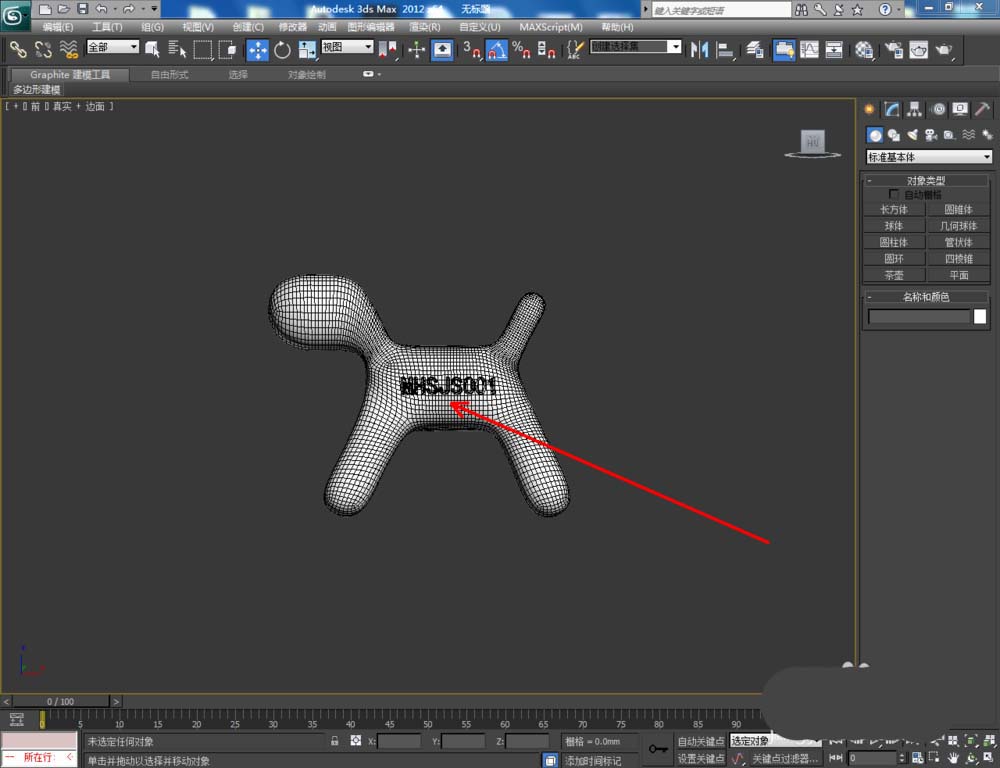Switch to the 自由形式 tab
The width and height of the screenshot is (1000, 768).
point(168,75)
